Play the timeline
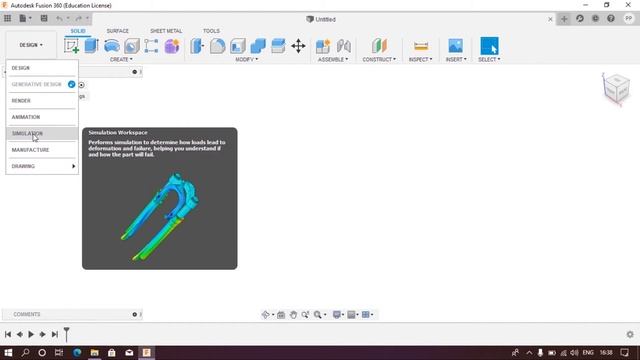640x360 pixels. pos(31,334)
